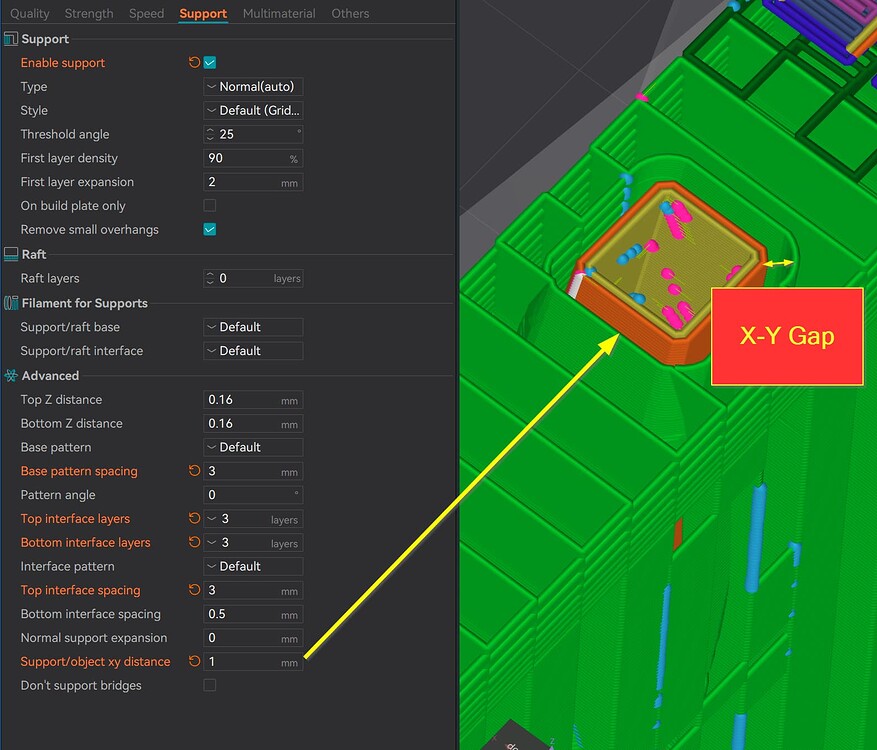The height and width of the screenshot is (750, 877).
Task: Open Top interface layers dropdown
Action: pyautogui.click(x=253, y=519)
